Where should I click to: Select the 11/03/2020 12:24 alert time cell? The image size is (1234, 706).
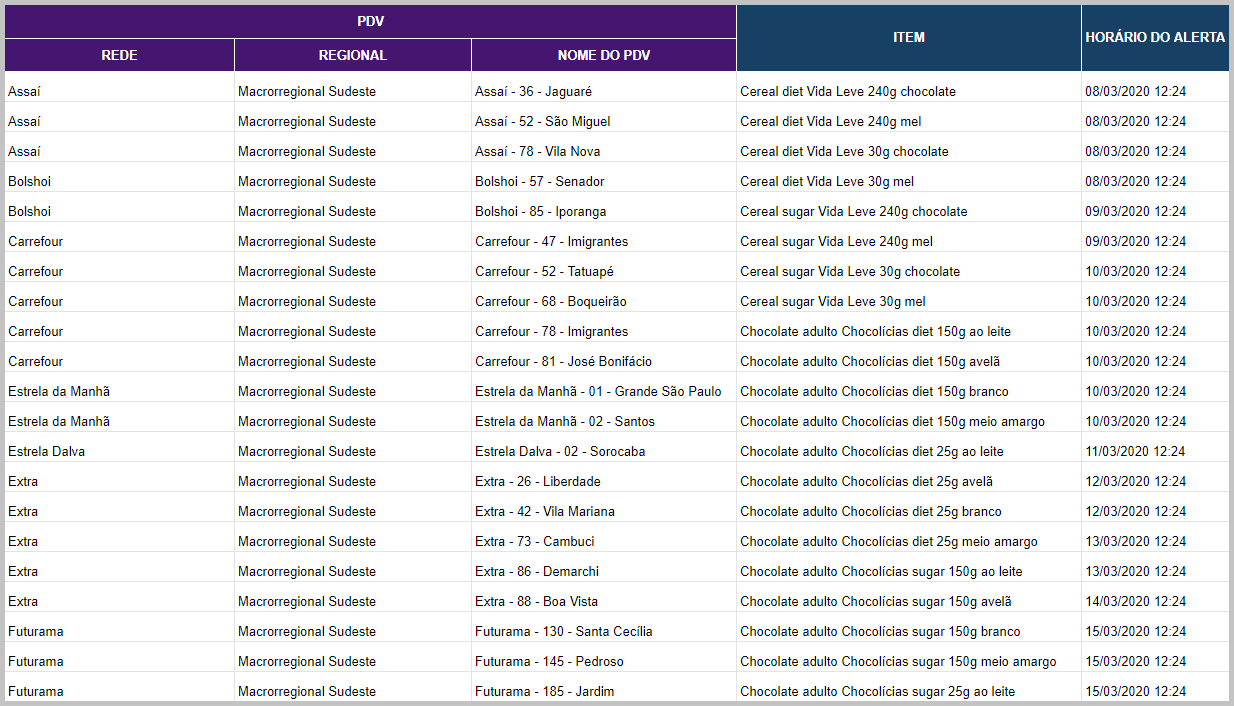point(1135,451)
